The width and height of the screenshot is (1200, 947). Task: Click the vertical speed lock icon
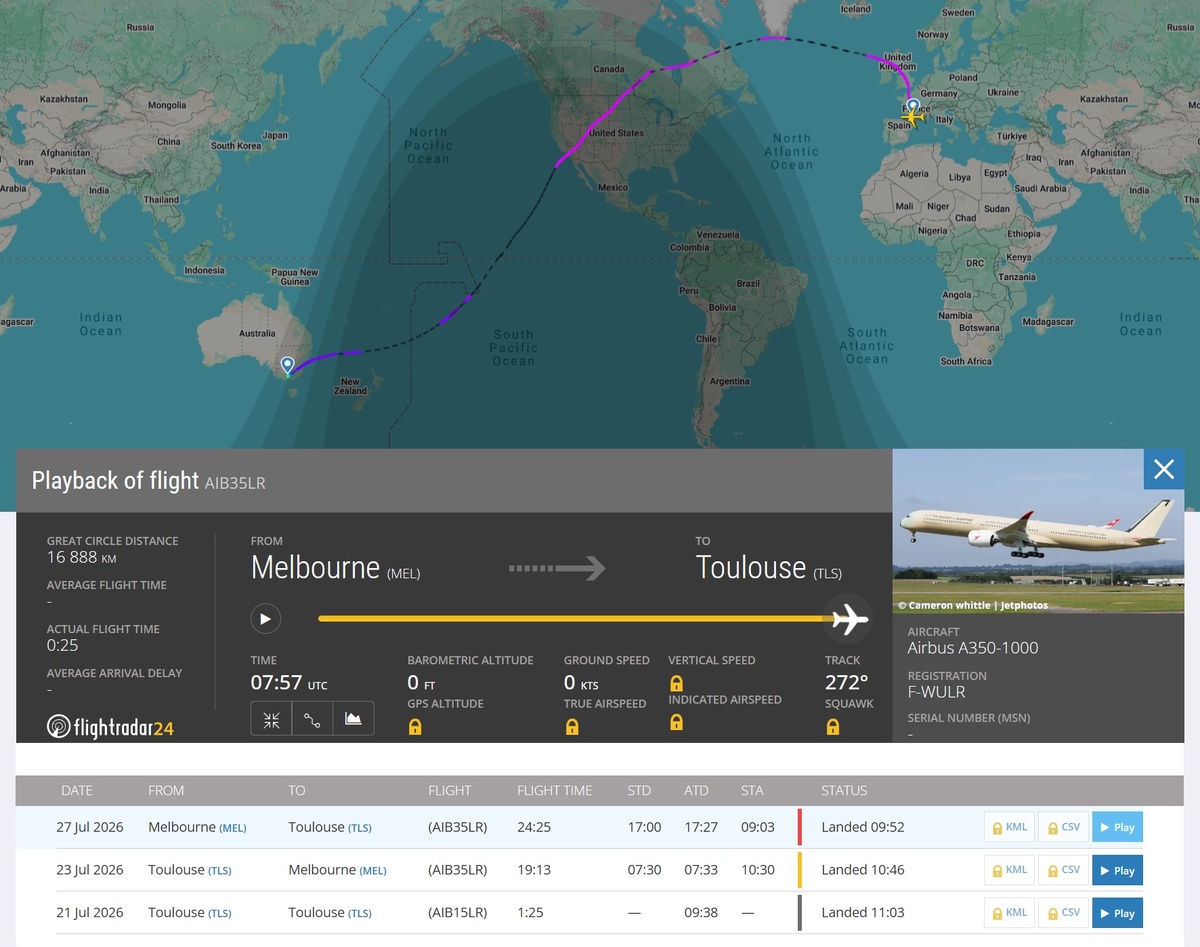pyautogui.click(x=676, y=683)
